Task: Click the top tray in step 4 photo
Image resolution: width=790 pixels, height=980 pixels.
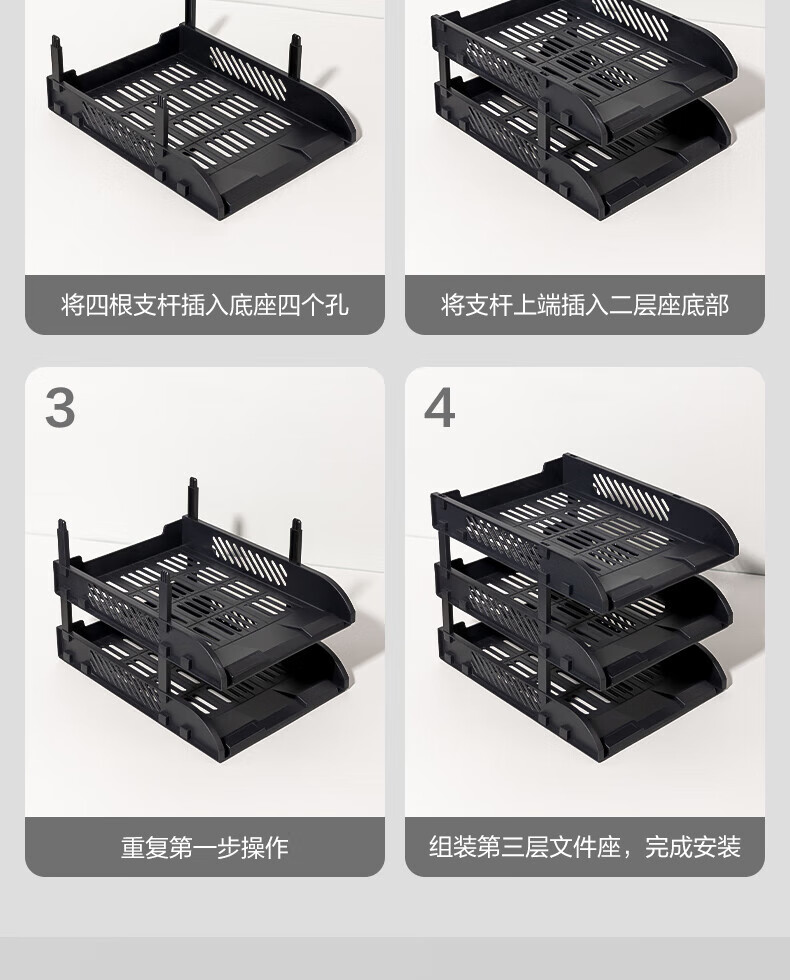Action: pyautogui.click(x=584, y=529)
